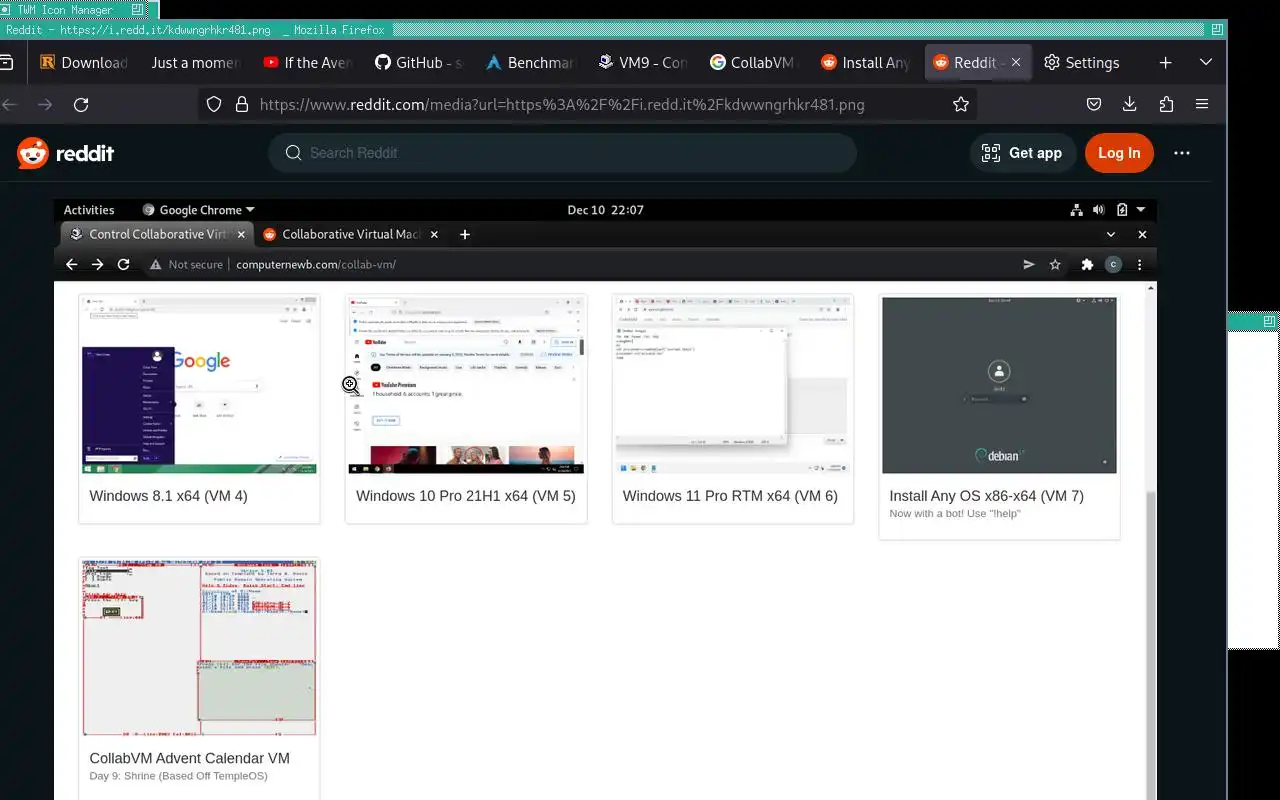Click the pictured Chrome extensions puzzle icon

tap(1087, 265)
